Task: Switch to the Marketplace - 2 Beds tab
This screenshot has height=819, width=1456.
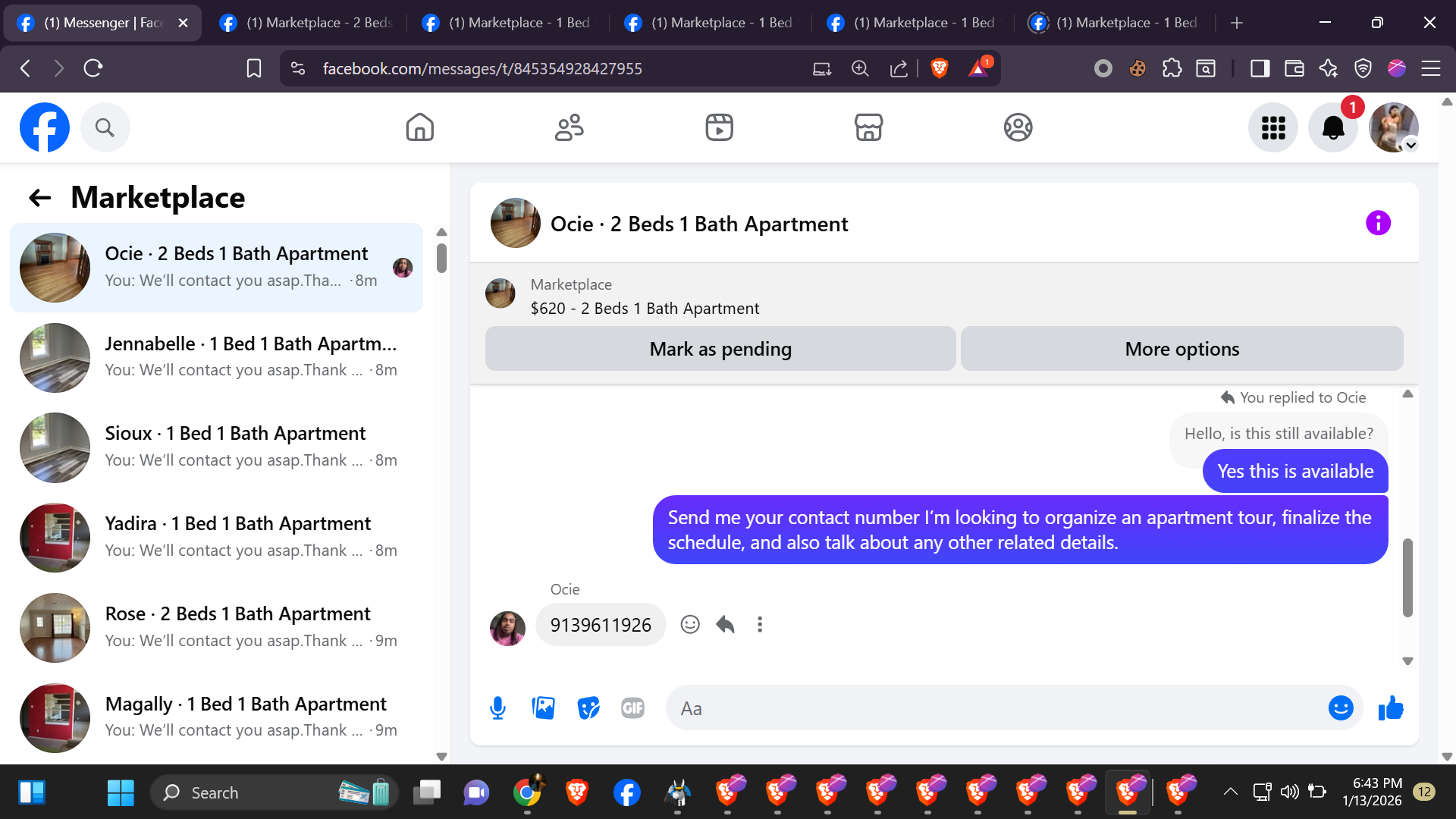Action: [306, 23]
